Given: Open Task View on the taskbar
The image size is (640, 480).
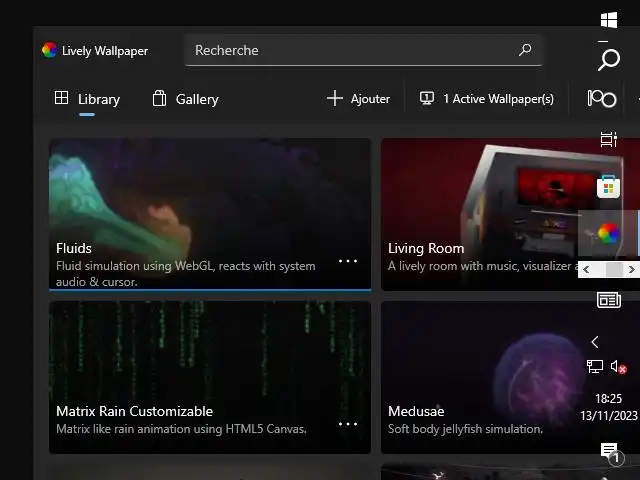Looking at the screenshot, I should point(609,140).
